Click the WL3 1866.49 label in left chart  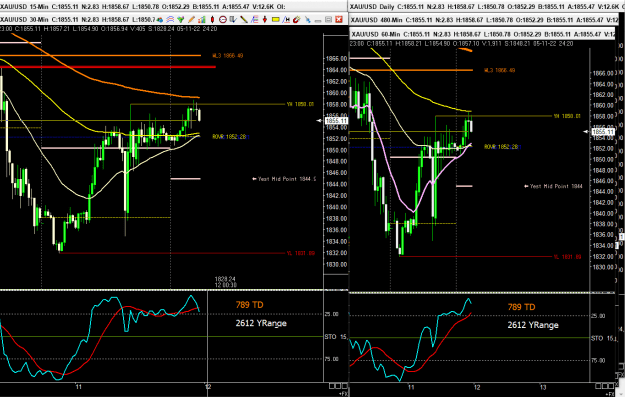click(x=228, y=56)
